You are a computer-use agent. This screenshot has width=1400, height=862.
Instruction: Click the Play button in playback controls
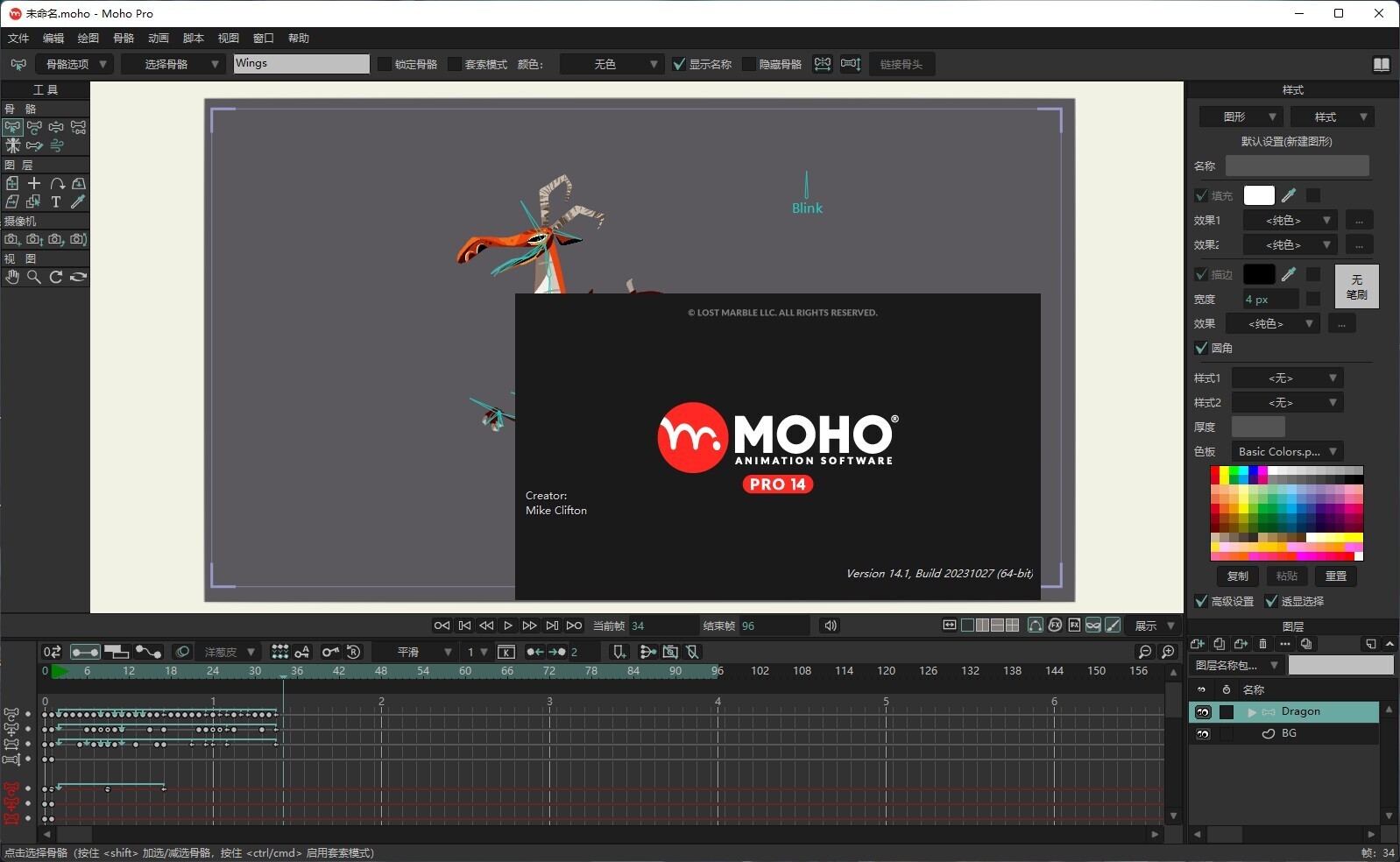(508, 625)
